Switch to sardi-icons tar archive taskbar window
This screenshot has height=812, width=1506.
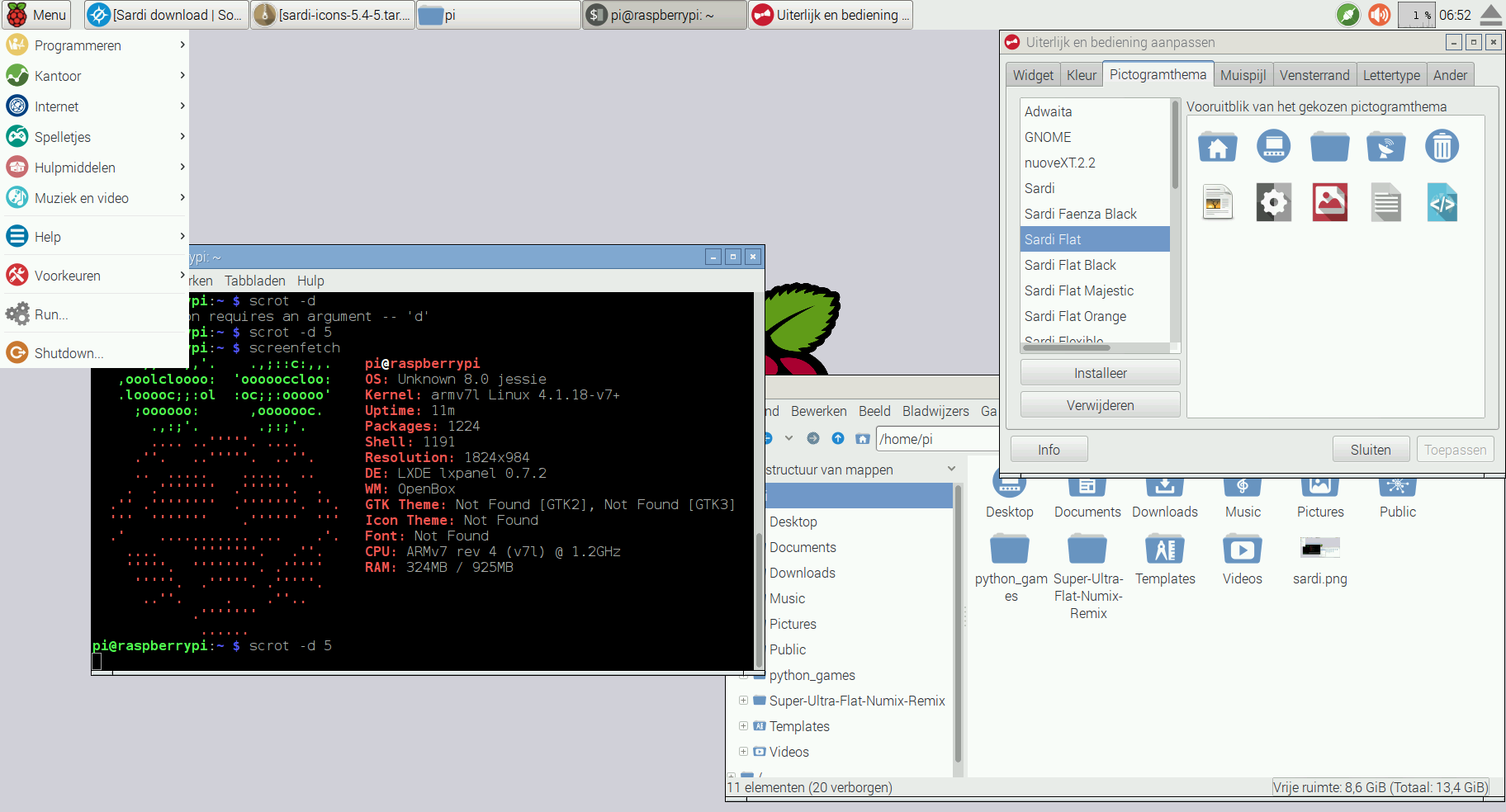(333, 15)
